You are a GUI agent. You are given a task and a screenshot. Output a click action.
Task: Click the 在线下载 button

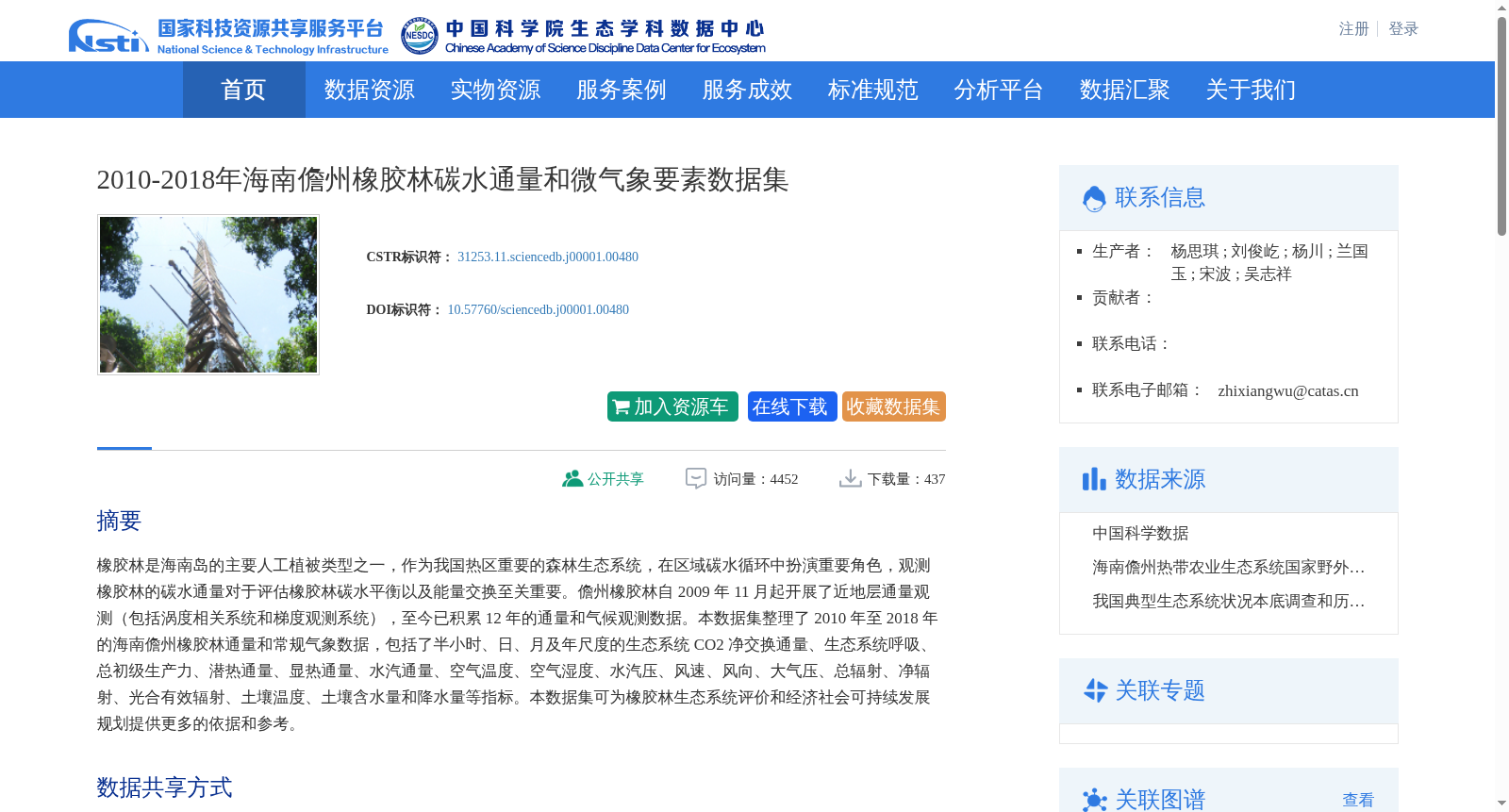[x=792, y=406]
